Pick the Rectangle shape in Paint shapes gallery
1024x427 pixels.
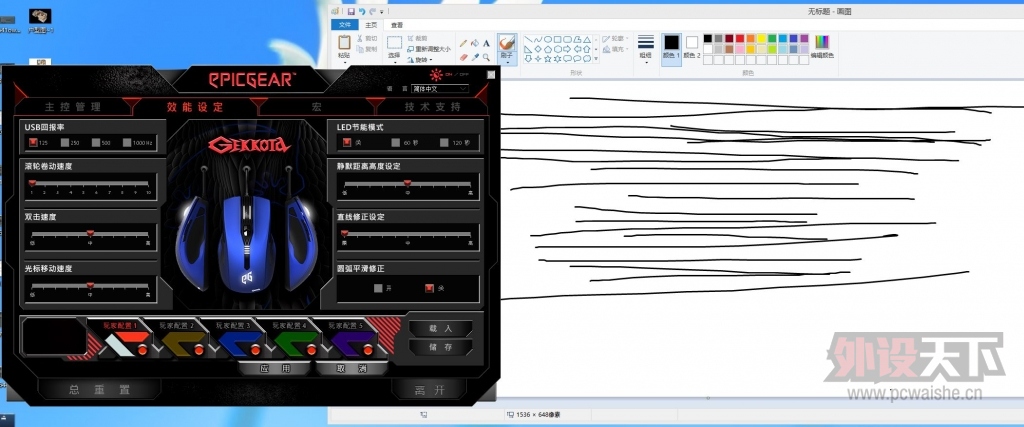(x=557, y=39)
